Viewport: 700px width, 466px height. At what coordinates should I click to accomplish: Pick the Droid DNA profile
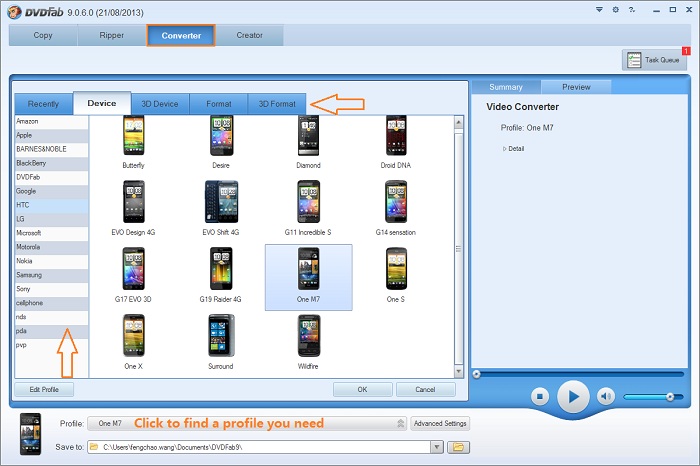396,143
